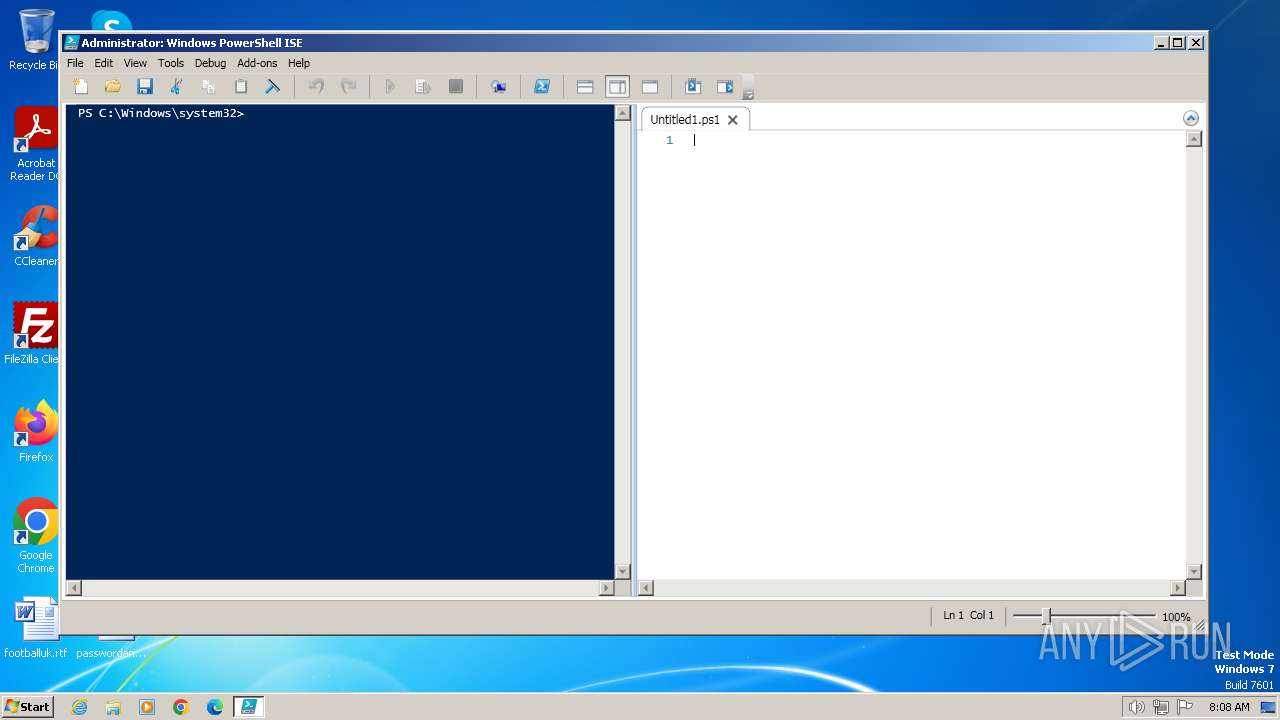Close the Untitled1.ps1 tab
The height and width of the screenshot is (720, 1280).
click(732, 120)
